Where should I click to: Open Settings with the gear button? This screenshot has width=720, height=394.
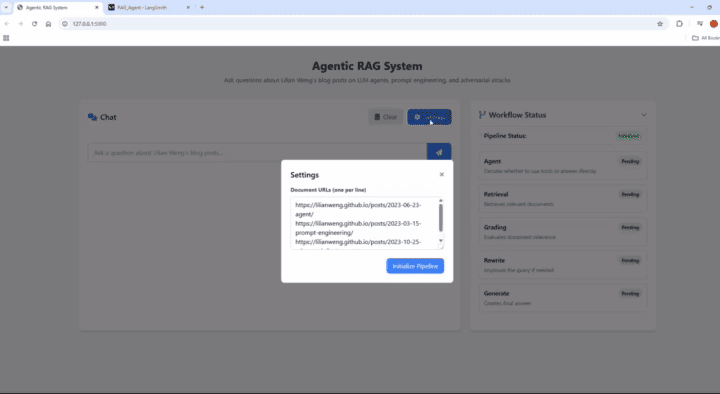429,117
